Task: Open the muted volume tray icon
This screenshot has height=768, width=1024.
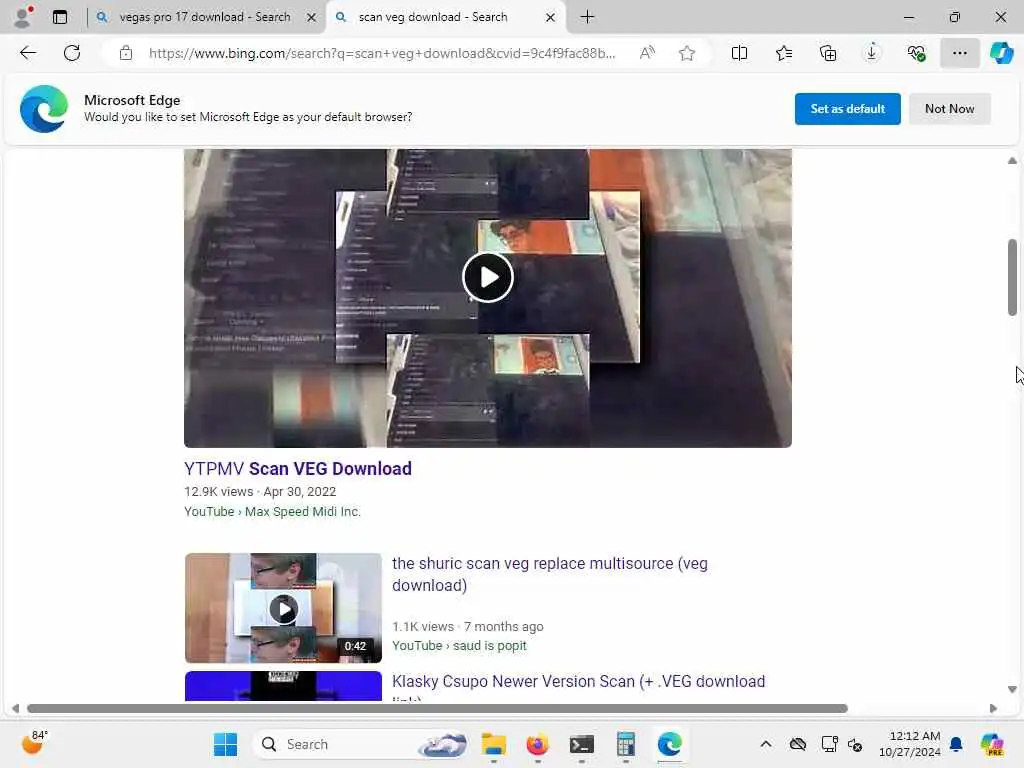Action: 855,744
